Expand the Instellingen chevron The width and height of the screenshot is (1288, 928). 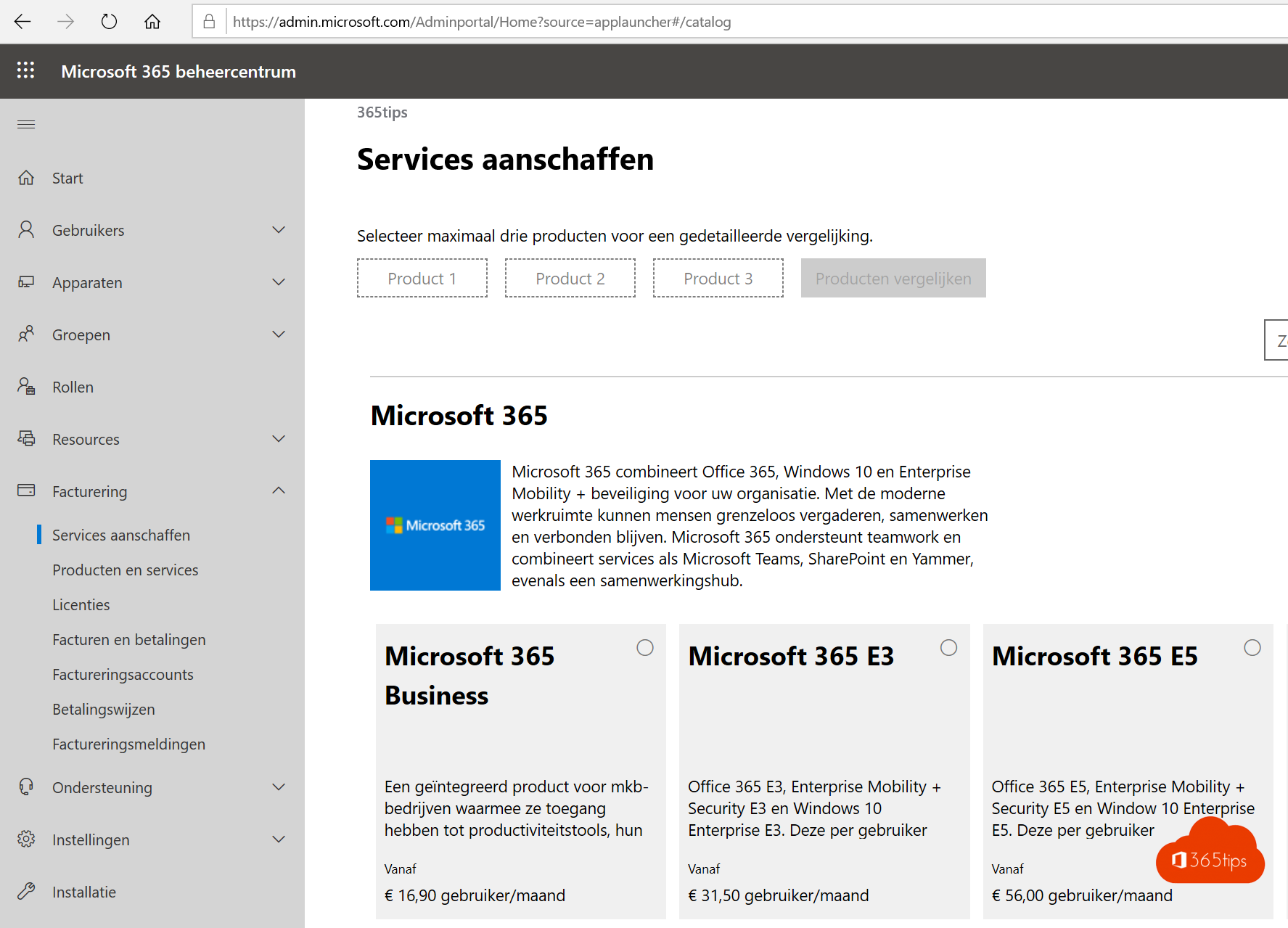tap(279, 839)
